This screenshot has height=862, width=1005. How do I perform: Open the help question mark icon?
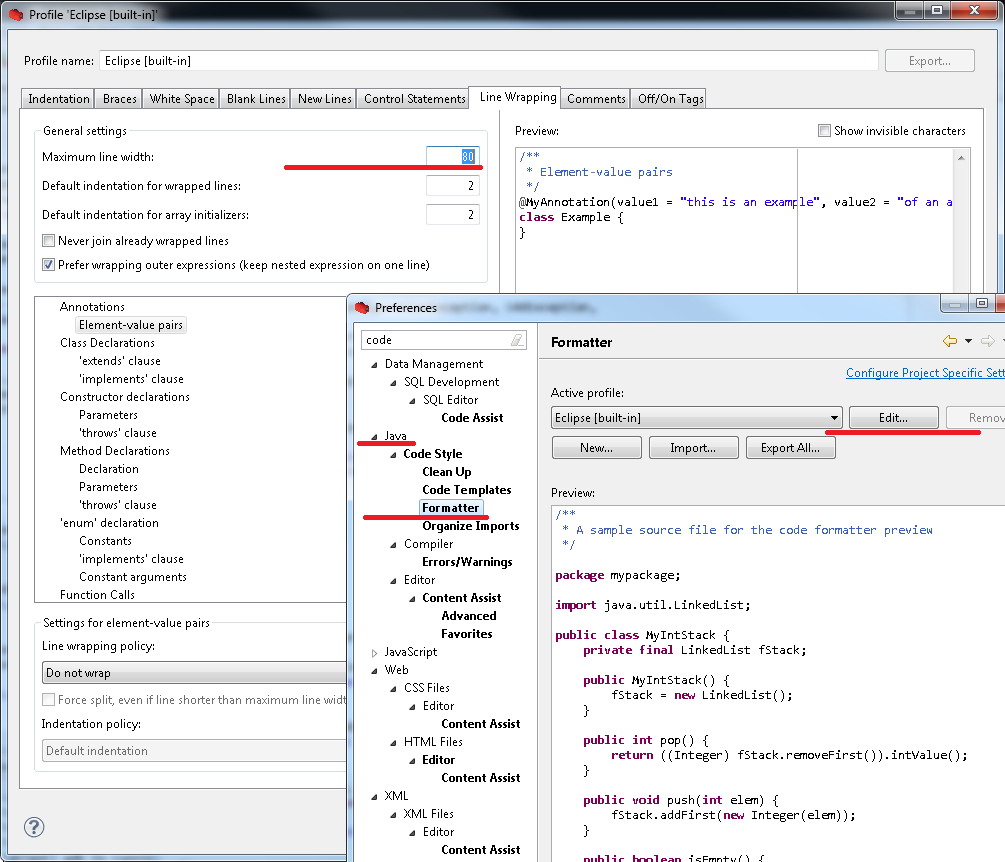[x=34, y=827]
